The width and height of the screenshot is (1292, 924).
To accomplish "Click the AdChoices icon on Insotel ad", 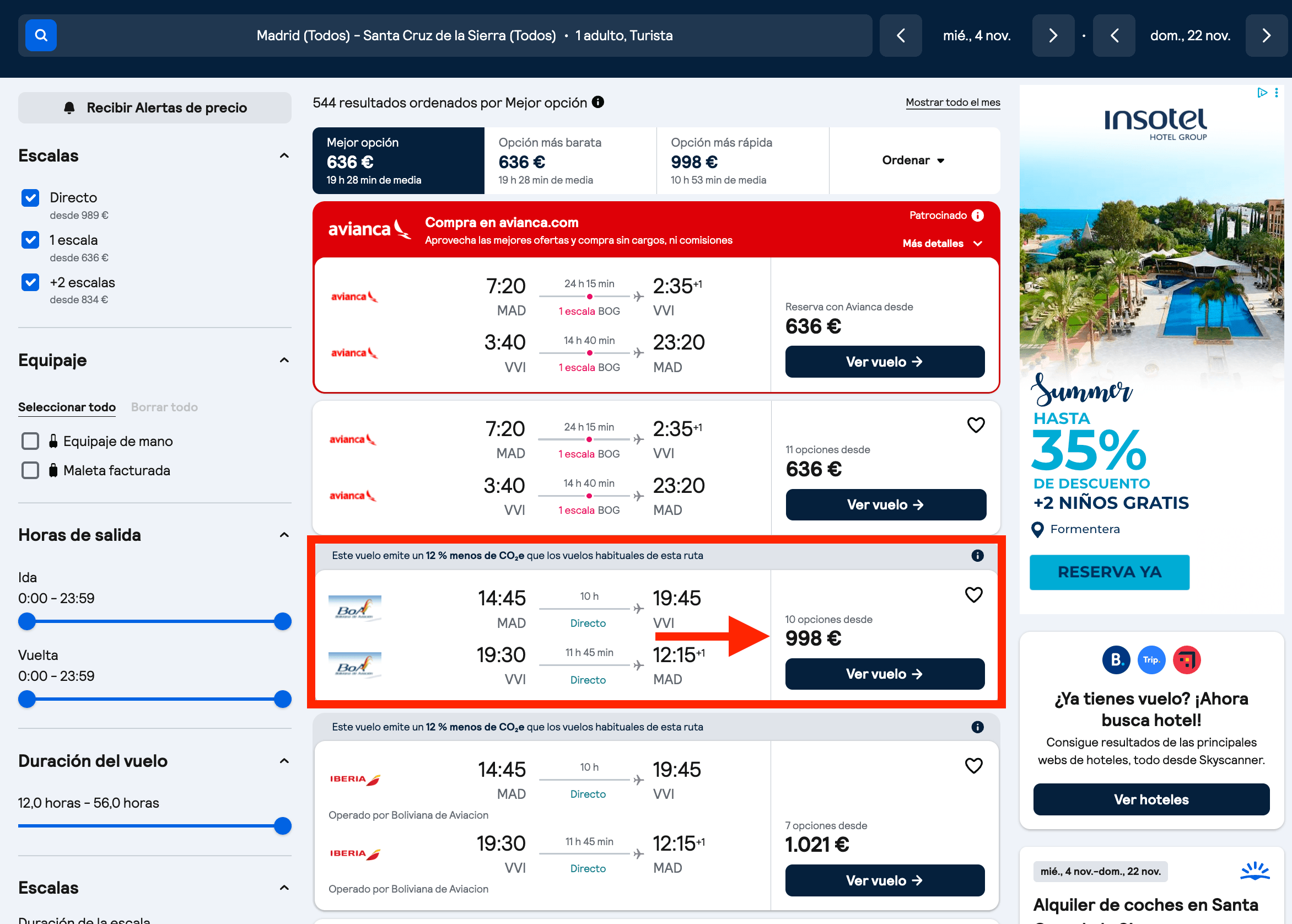I will coord(1262,93).
